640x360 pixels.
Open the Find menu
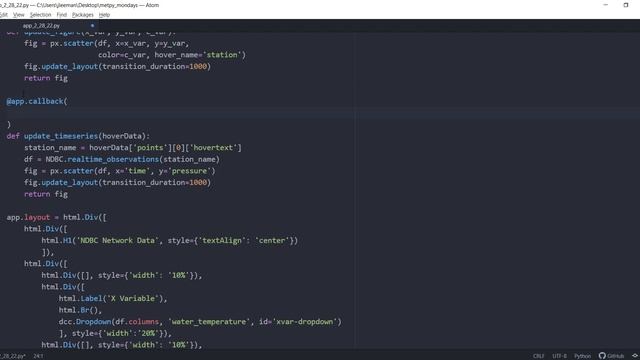coord(62,15)
